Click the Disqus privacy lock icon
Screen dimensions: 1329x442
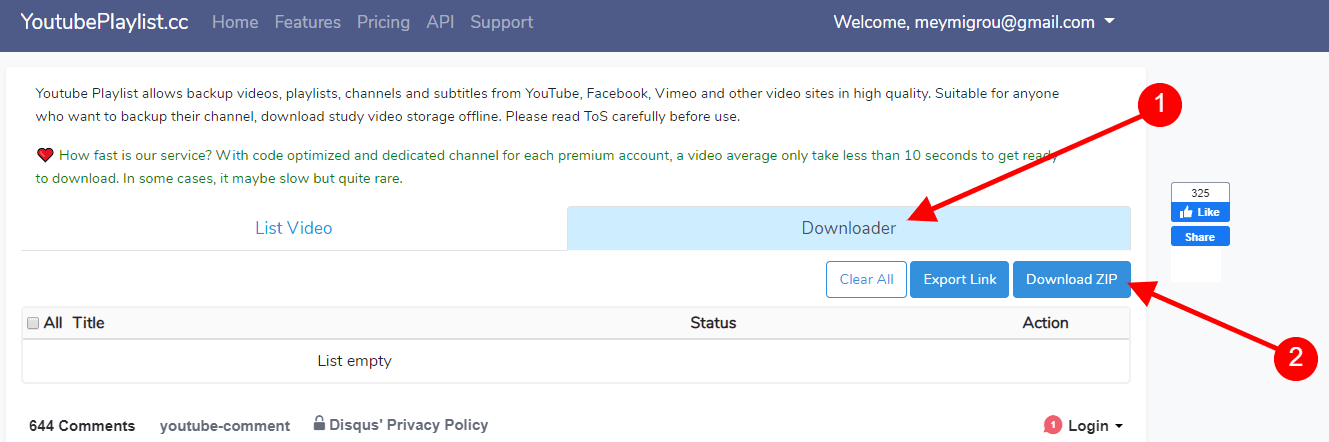pos(319,424)
